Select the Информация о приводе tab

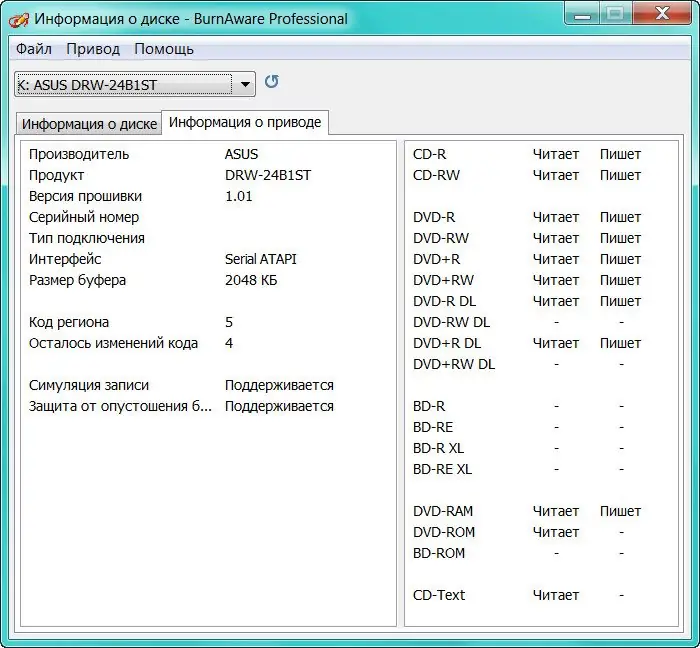(245, 122)
